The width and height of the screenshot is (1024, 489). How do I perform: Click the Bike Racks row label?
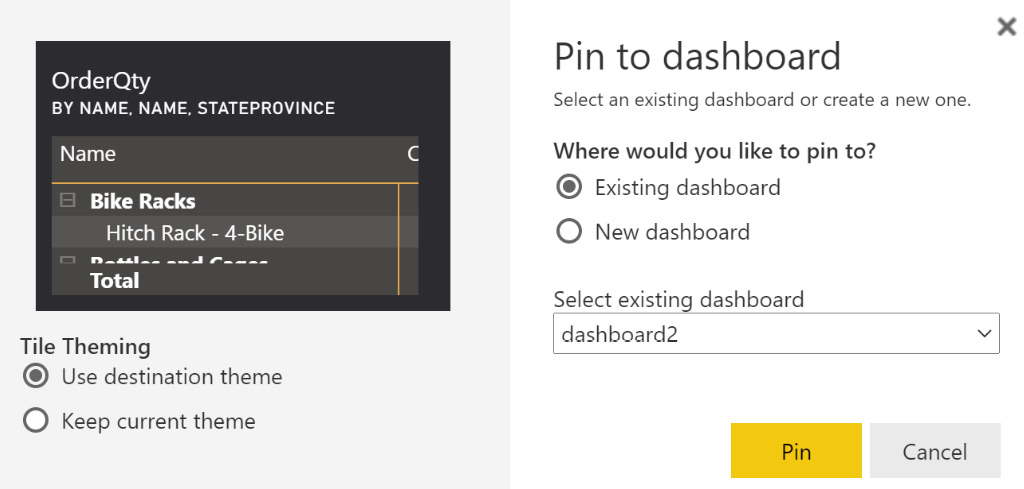point(143,201)
